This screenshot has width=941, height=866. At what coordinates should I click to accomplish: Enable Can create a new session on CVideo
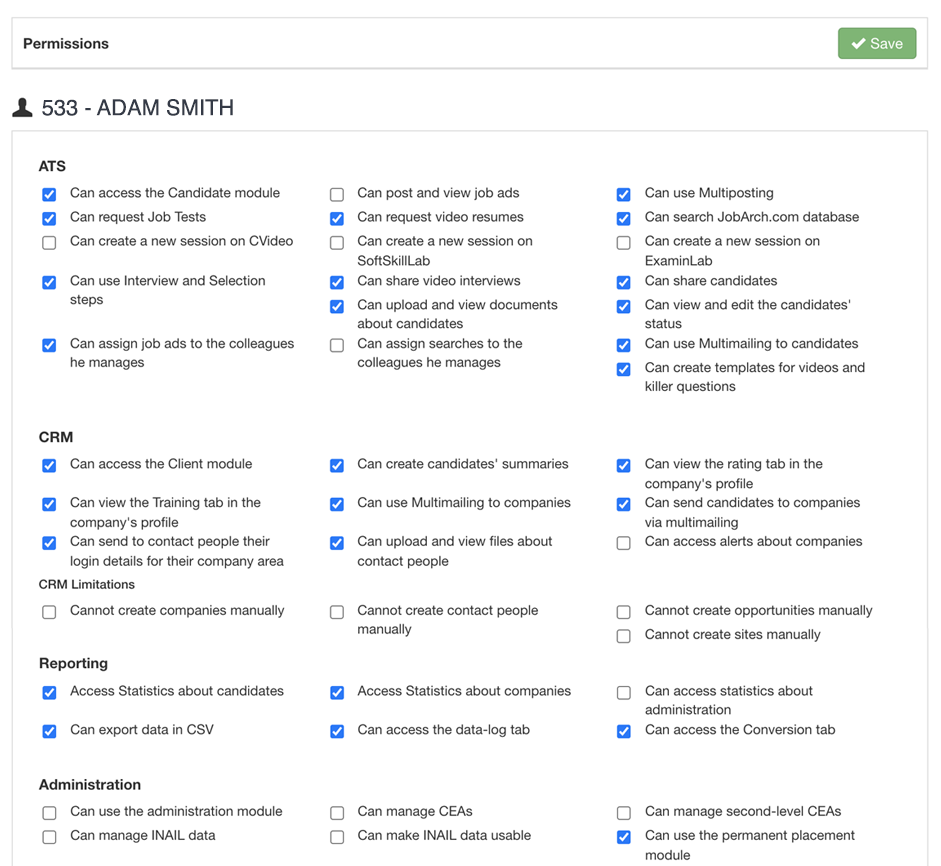point(49,242)
